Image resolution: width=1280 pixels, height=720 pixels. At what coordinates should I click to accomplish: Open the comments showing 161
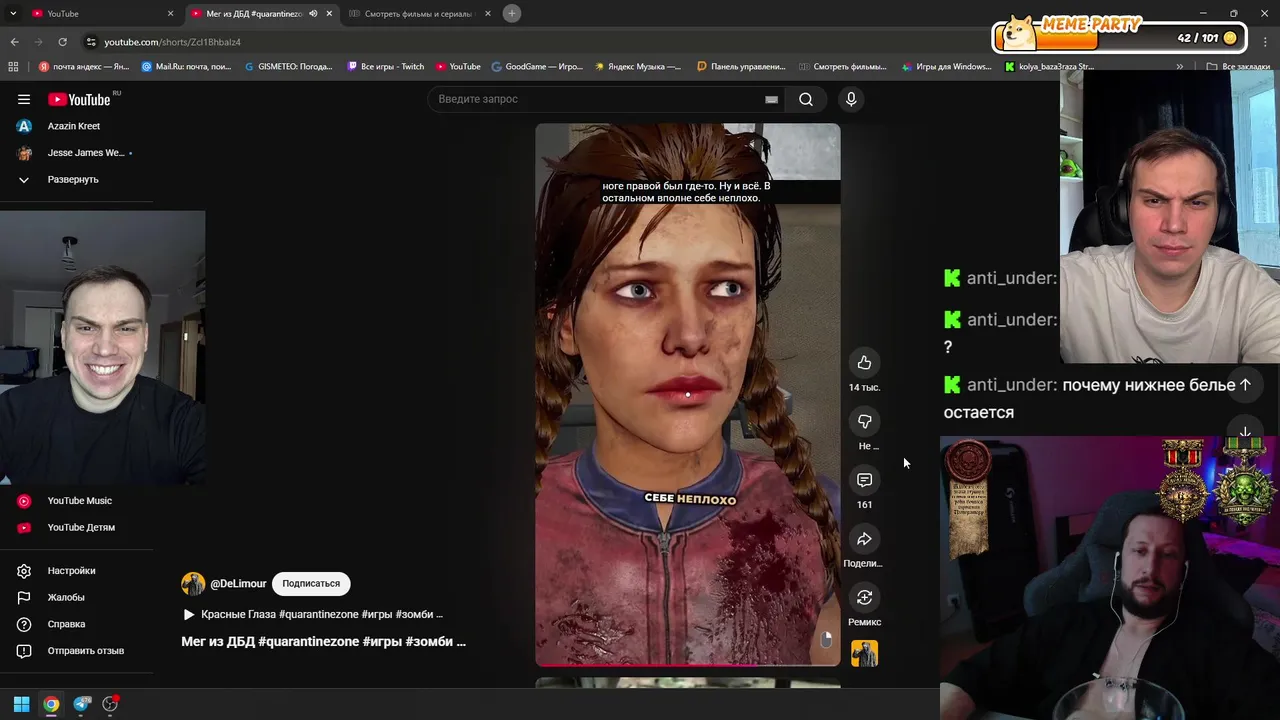(864, 480)
